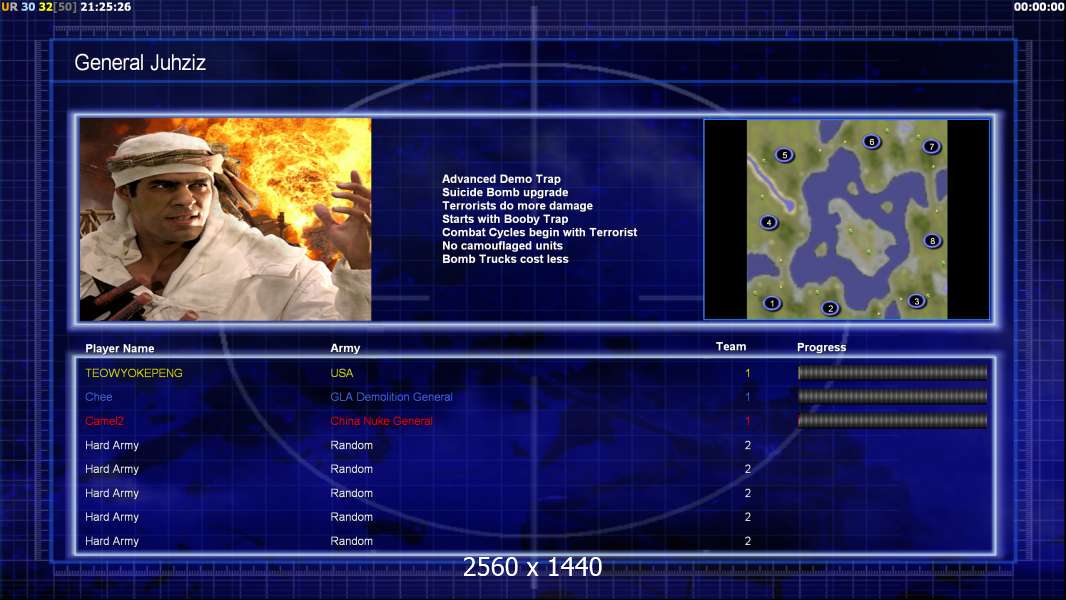Click TEOWYOKEPENG's loading progress bar
Viewport: 1066px width, 600px height.
click(893, 372)
